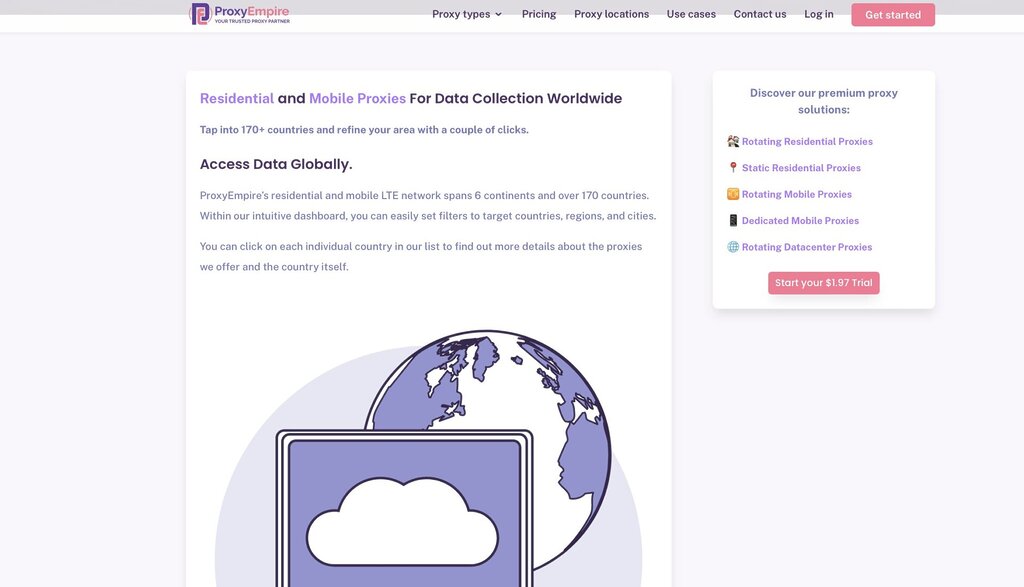The image size is (1024, 587).
Task: Open the Rotating Residential Proxies link
Action: pyautogui.click(x=807, y=141)
